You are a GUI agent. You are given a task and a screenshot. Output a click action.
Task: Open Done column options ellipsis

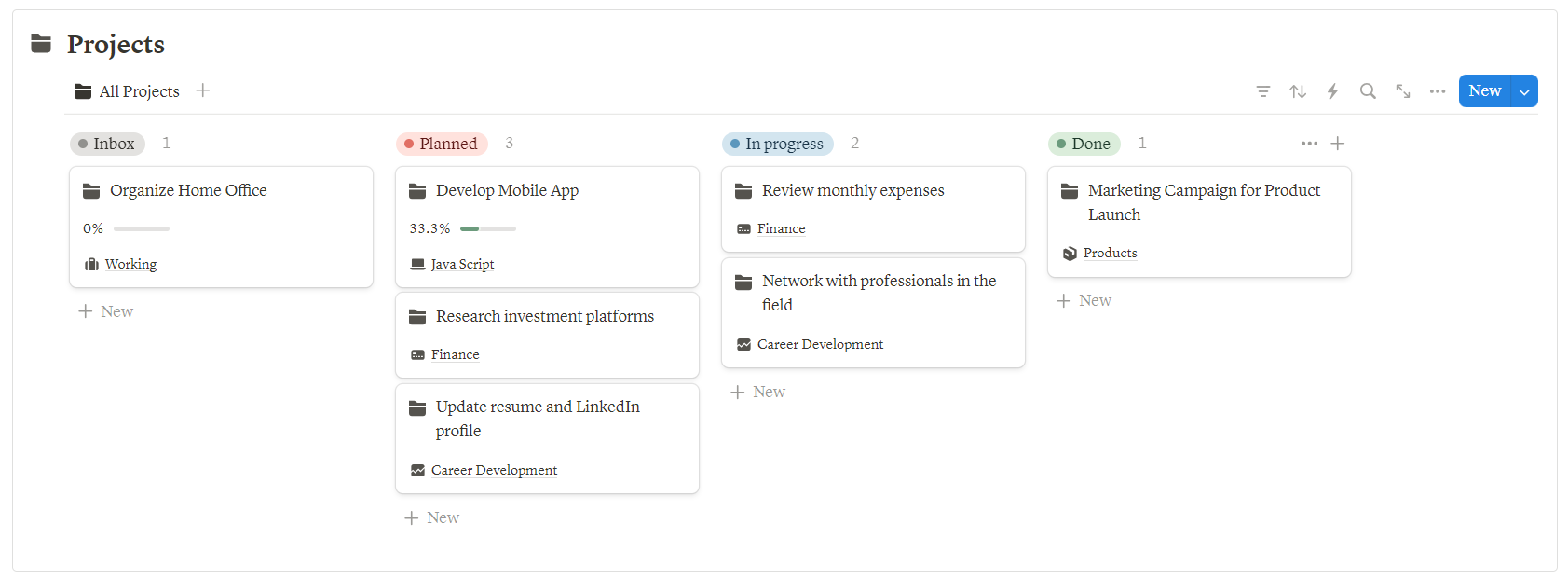click(1309, 144)
